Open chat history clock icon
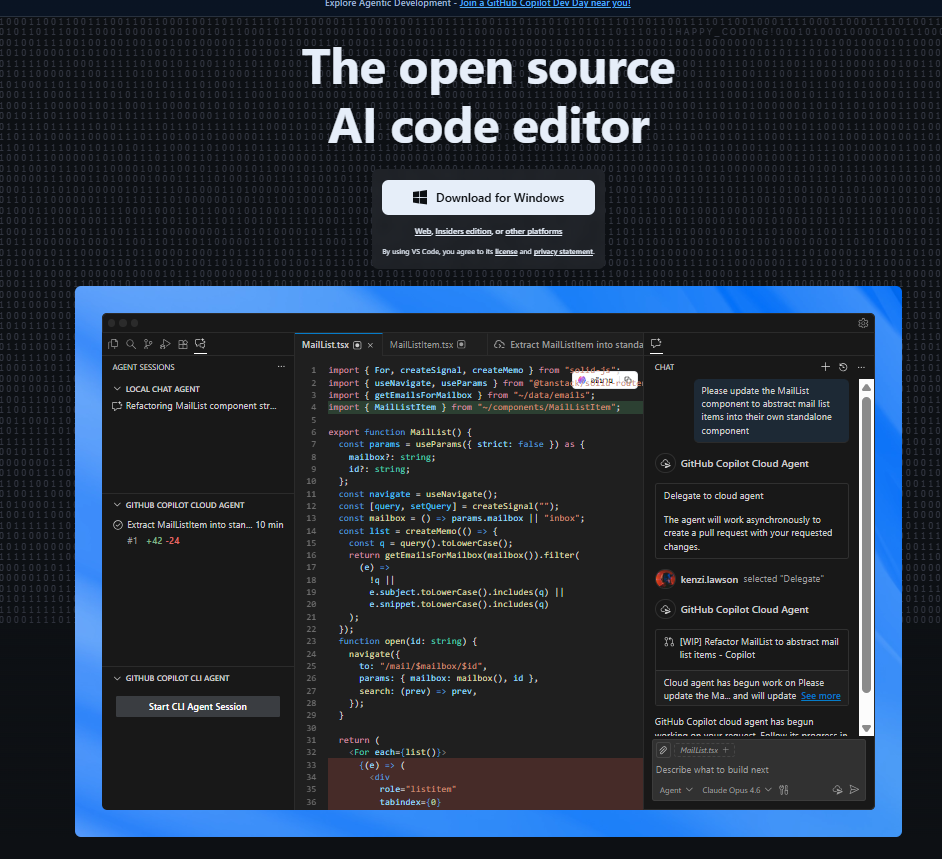942x859 pixels. click(843, 367)
